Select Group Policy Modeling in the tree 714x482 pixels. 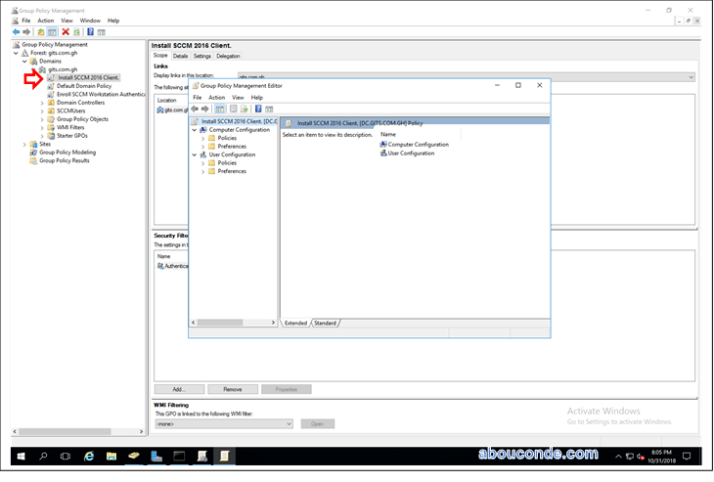point(67,152)
